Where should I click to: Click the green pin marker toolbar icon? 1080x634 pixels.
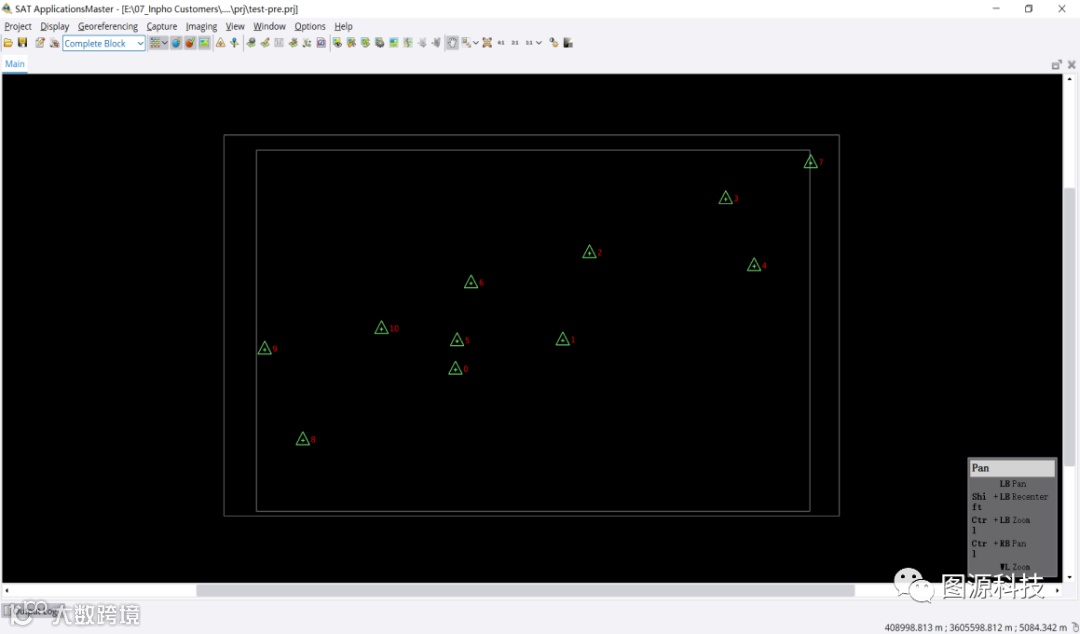click(x=234, y=43)
